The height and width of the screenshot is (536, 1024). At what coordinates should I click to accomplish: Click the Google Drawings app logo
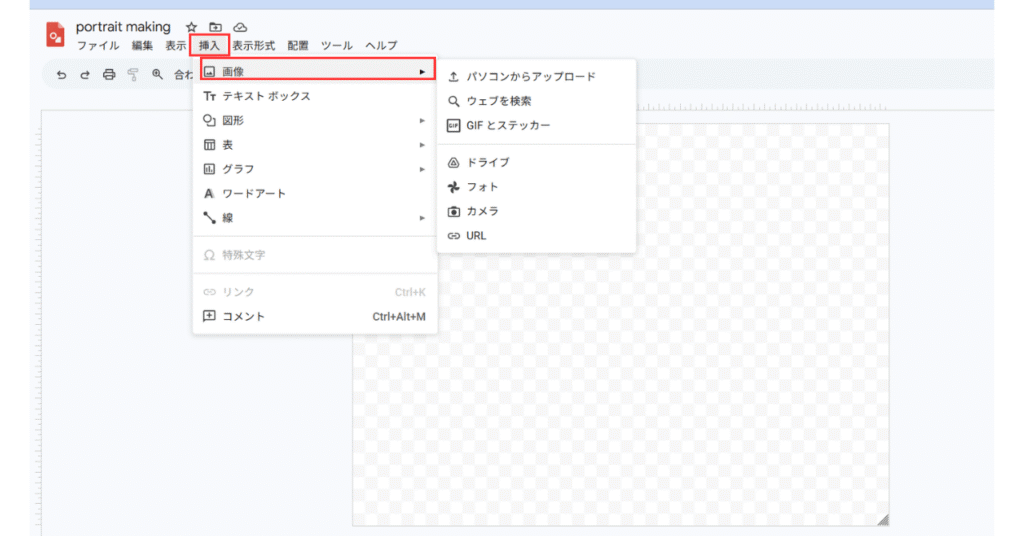55,35
